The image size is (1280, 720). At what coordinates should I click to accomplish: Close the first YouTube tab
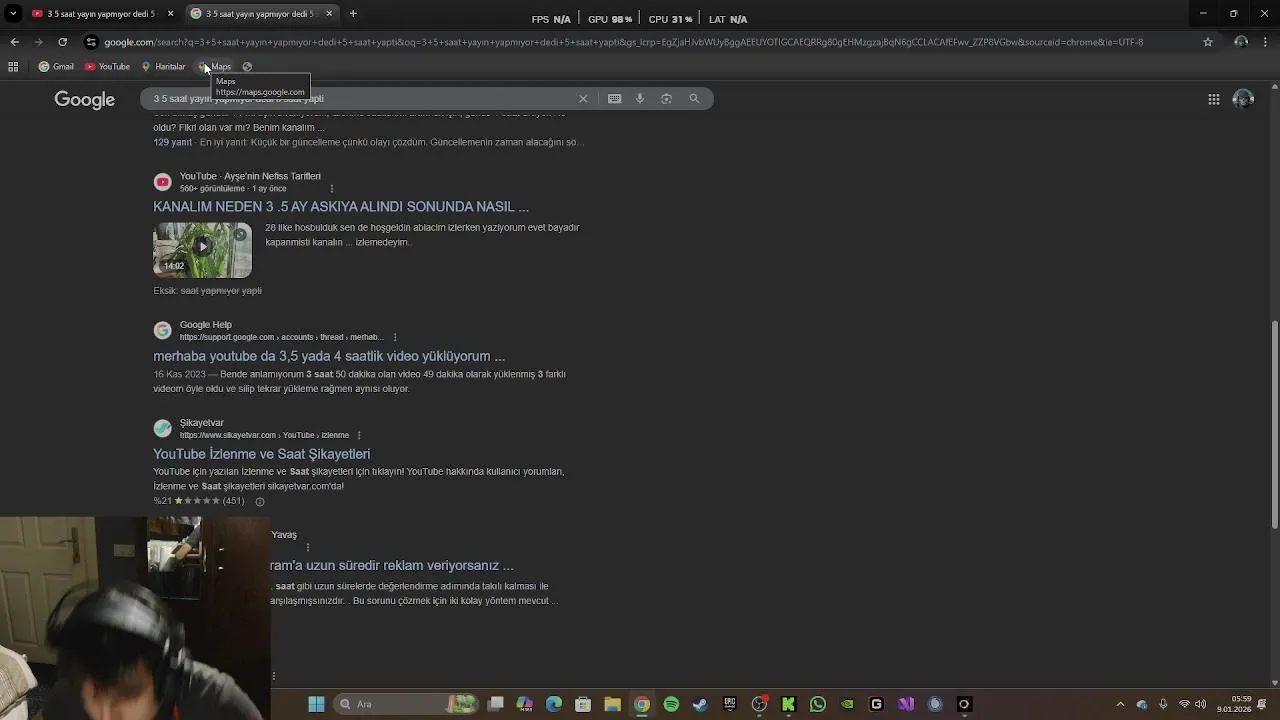pos(169,13)
